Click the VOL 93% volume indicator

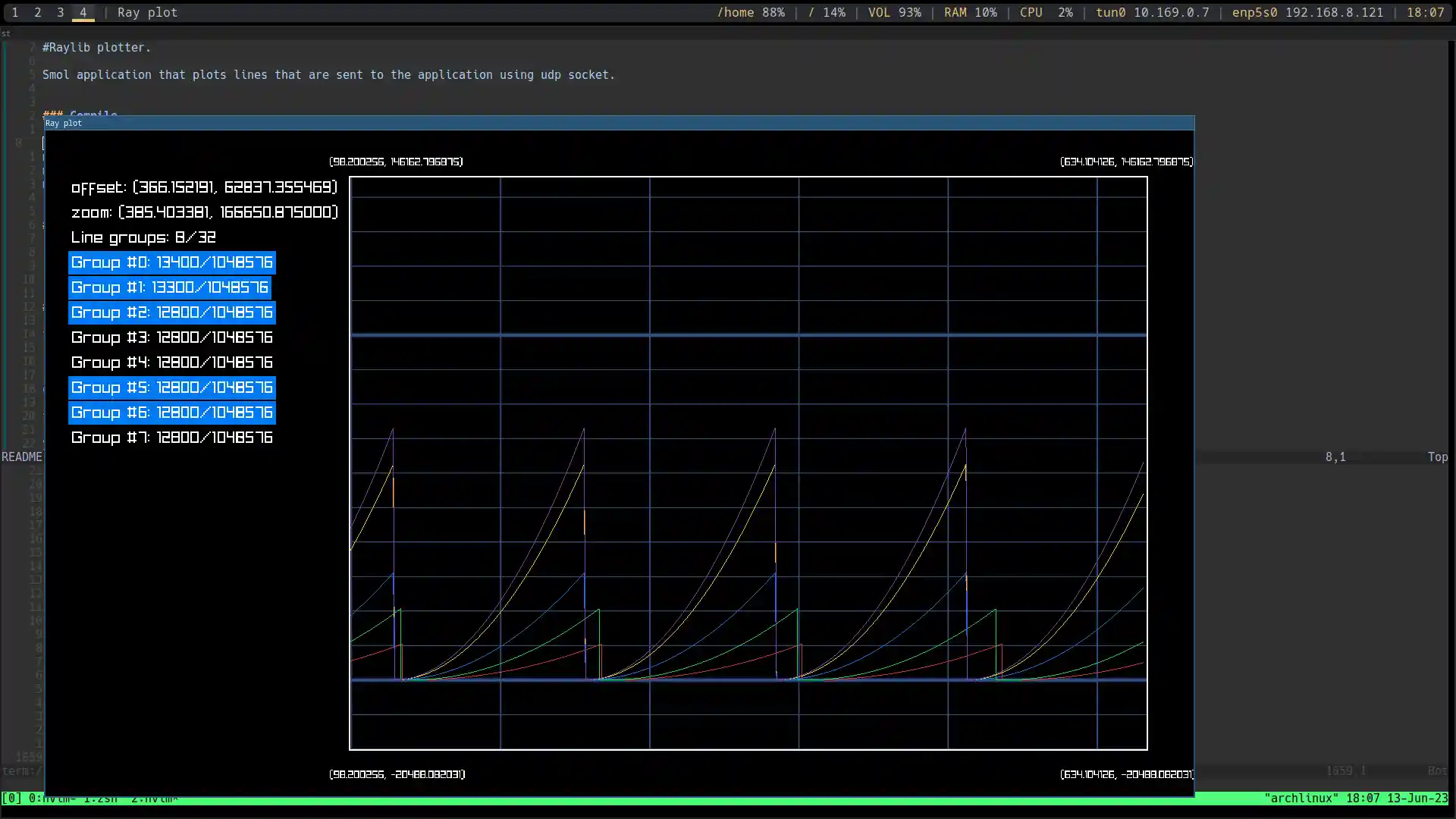pos(894,12)
